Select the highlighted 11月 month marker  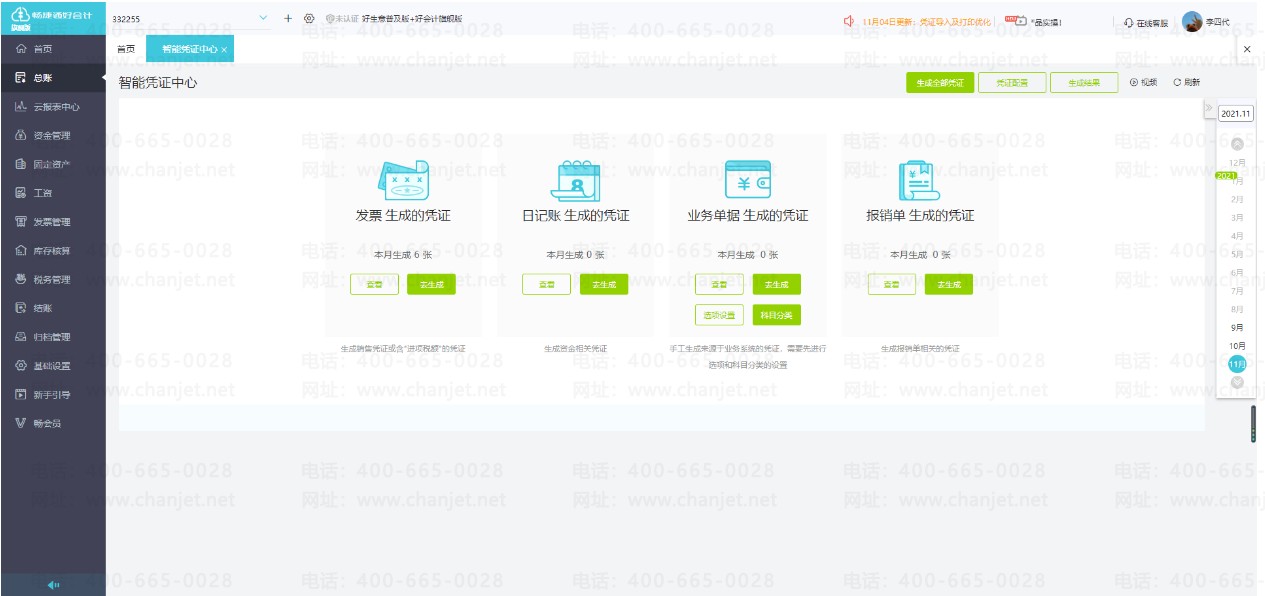[x=1237, y=364]
